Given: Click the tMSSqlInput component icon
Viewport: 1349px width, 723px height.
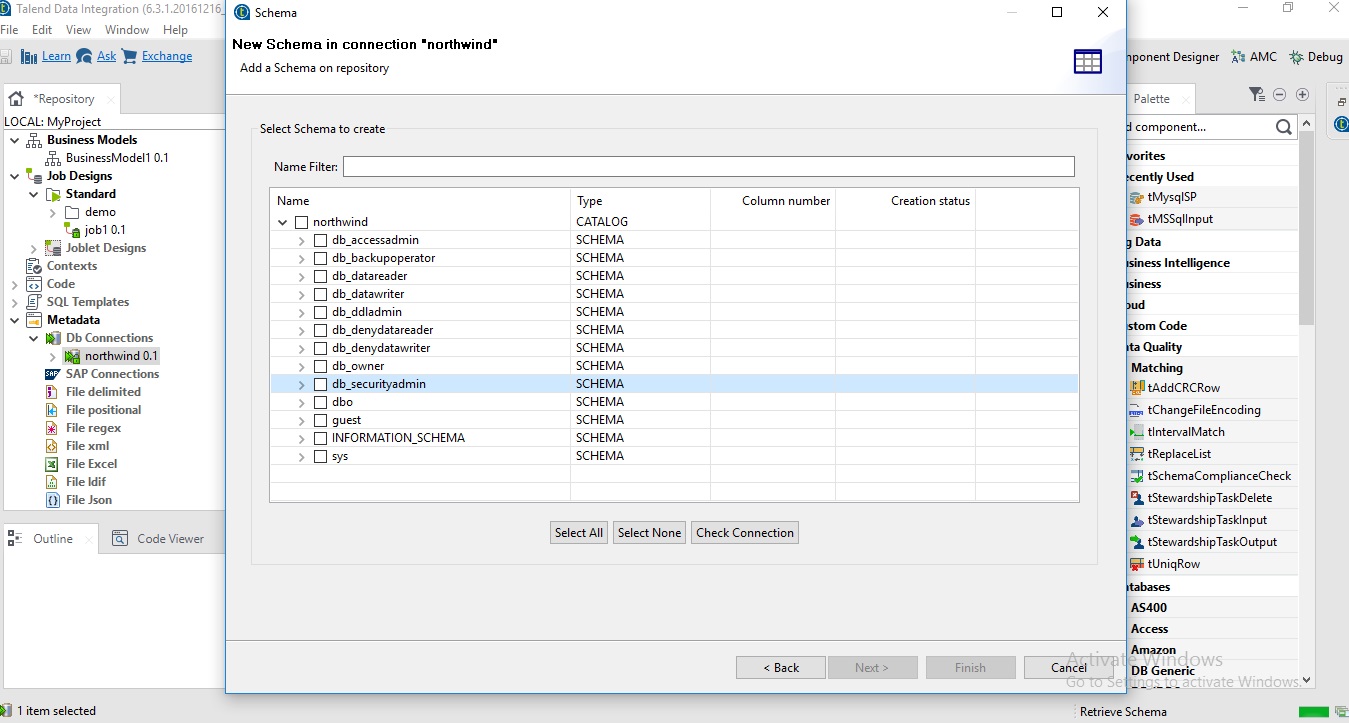Looking at the screenshot, I should 1136,219.
